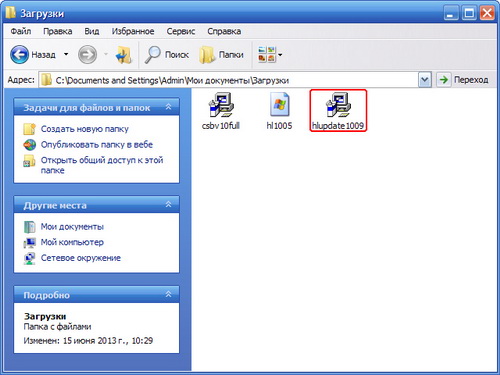Click the share folder icon
The image size is (500, 375).
(x=29, y=161)
